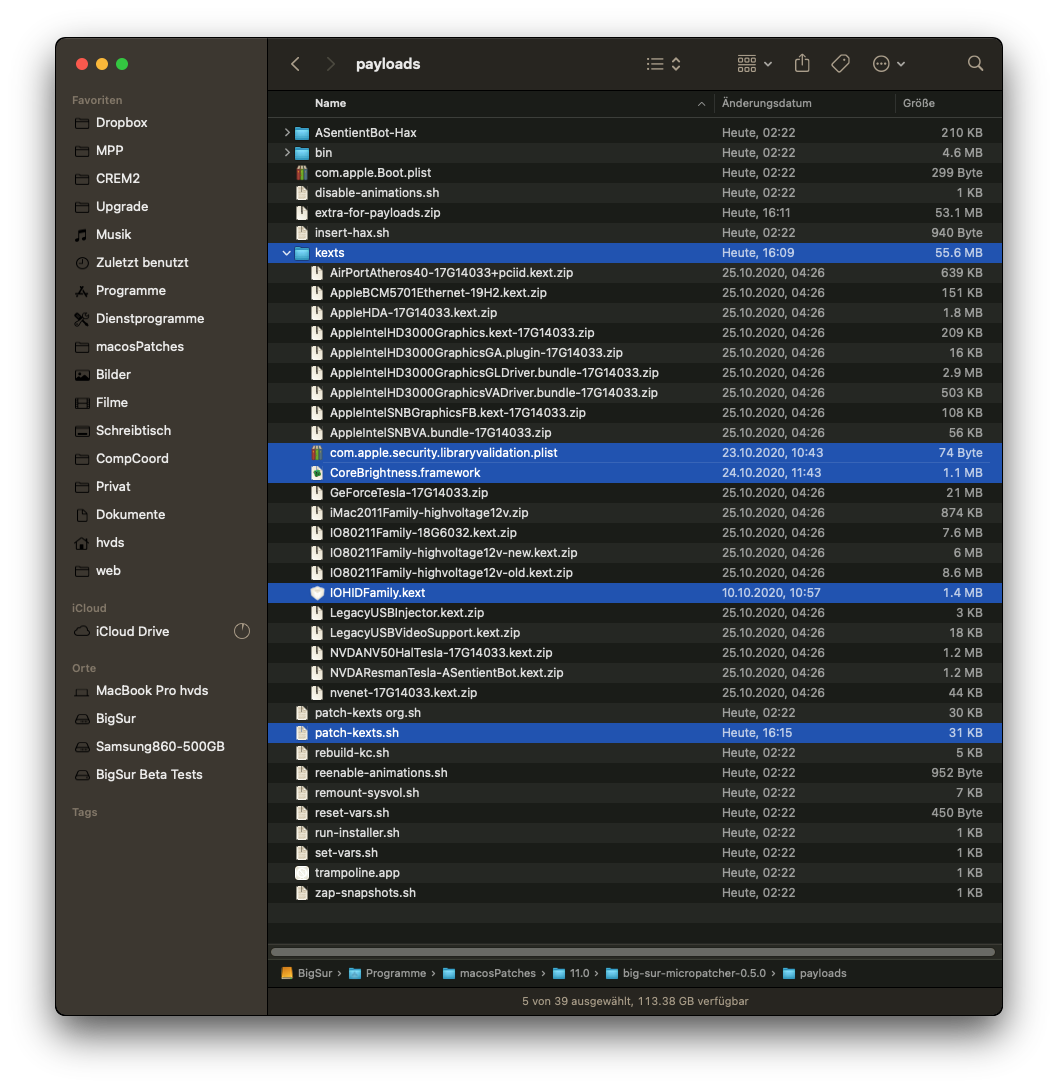Select extra-for-payloads.zip file

tap(635, 213)
